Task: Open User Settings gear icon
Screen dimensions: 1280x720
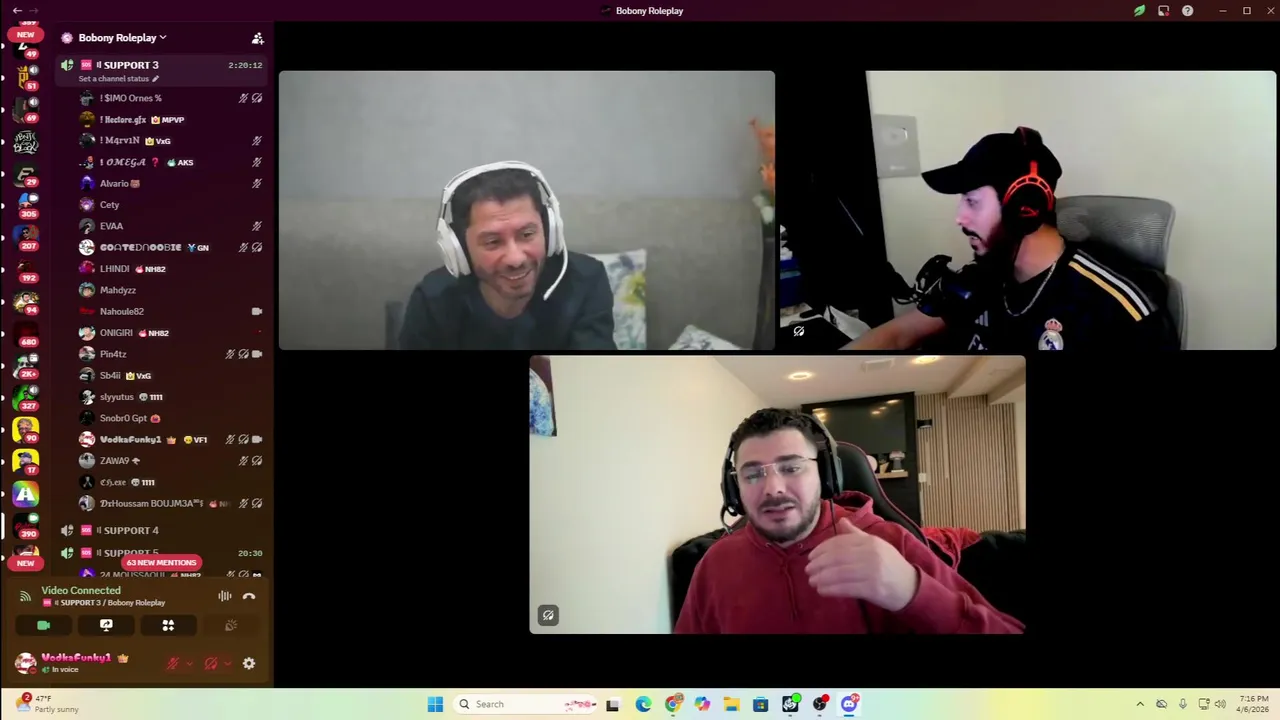Action: (249, 663)
